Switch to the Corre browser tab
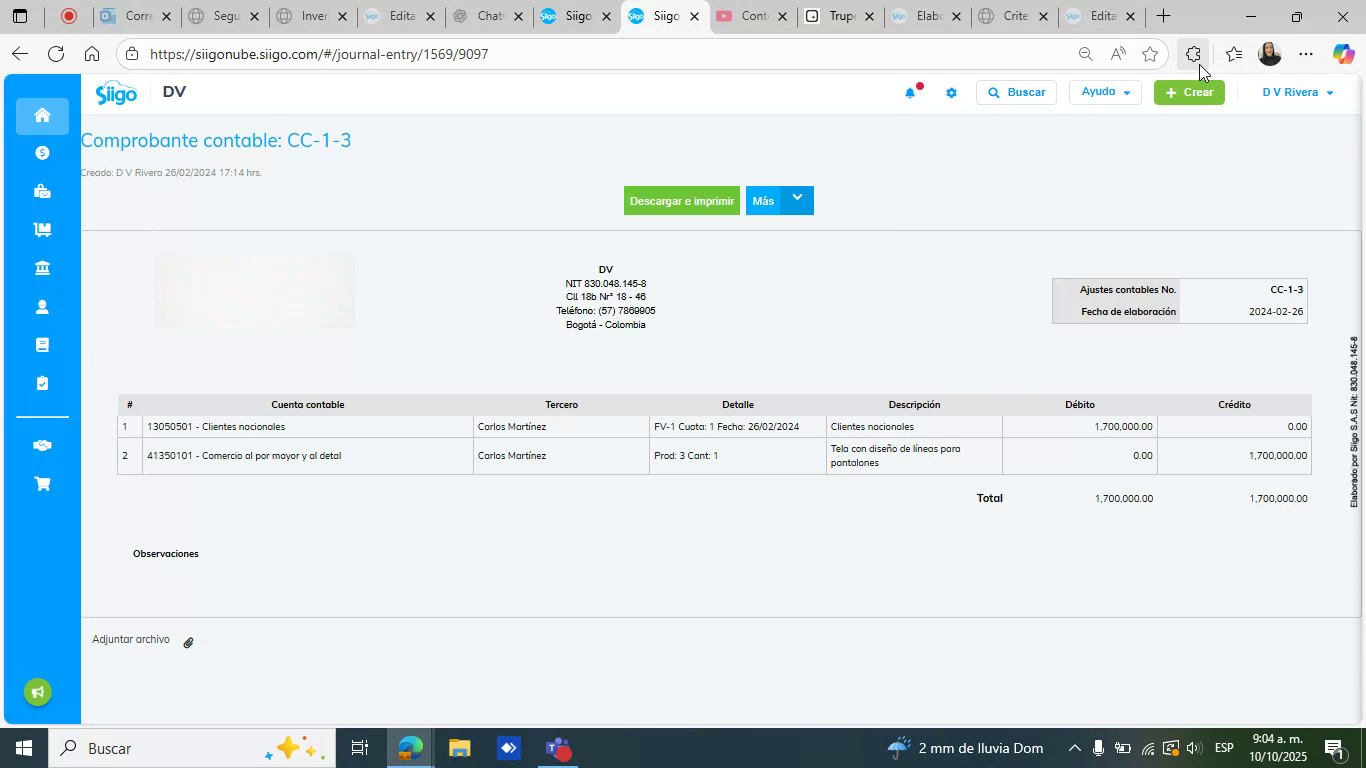Image resolution: width=1366 pixels, height=768 pixels. click(138, 16)
